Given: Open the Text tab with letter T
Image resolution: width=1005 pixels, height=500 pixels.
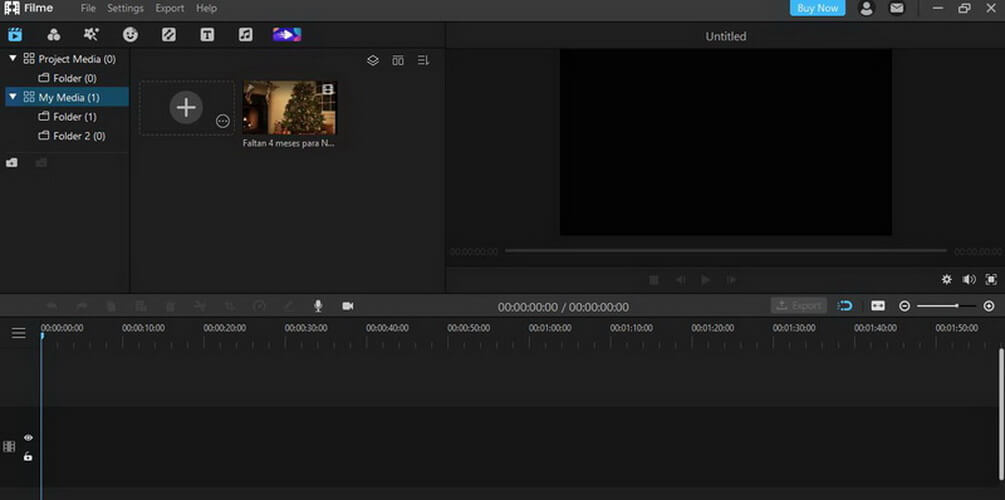Looking at the screenshot, I should 207,35.
